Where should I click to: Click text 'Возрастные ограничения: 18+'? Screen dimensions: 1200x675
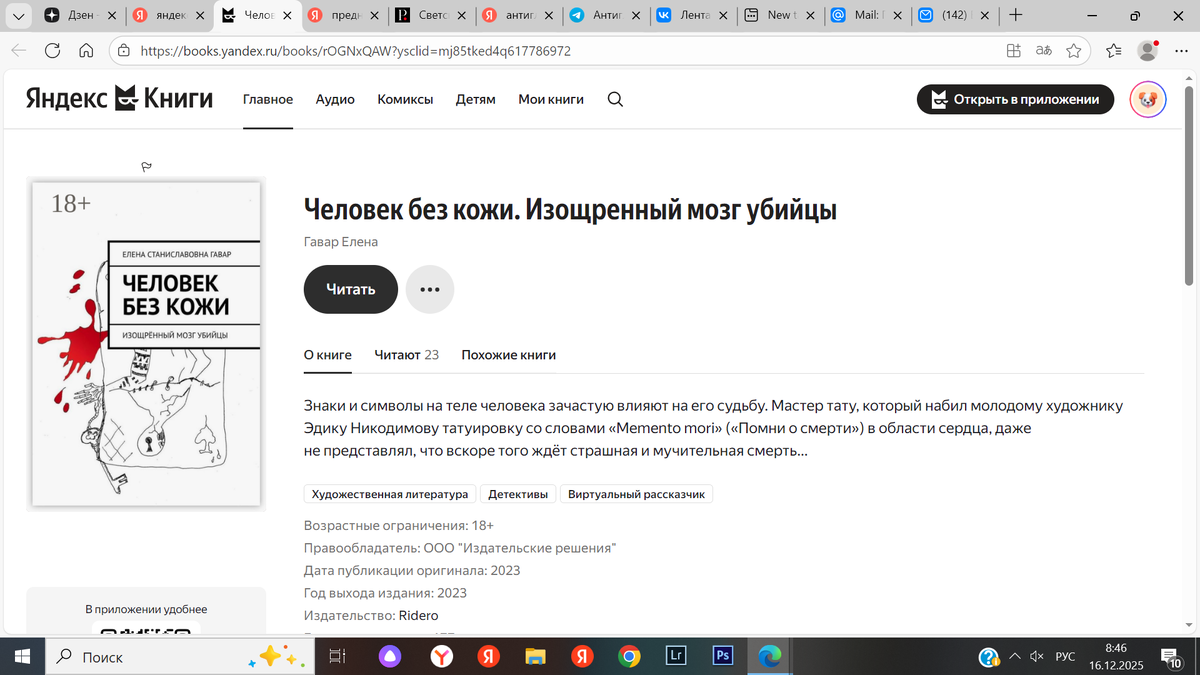pyautogui.click(x=398, y=525)
